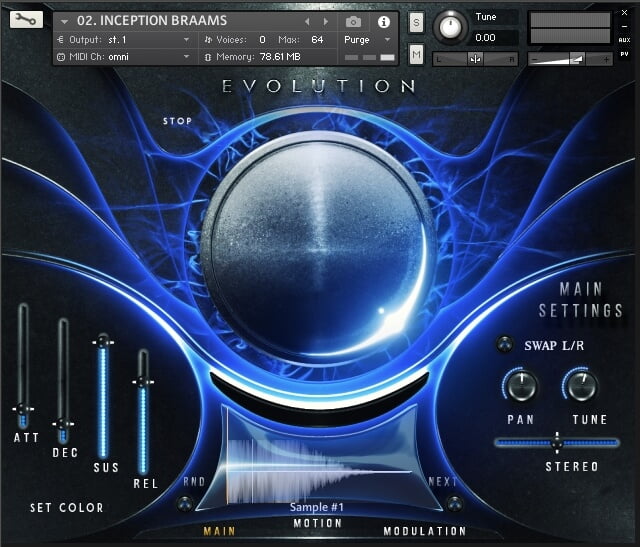This screenshot has width=640, height=547.
Task: Click the SUS slider handle
Action: tap(103, 342)
